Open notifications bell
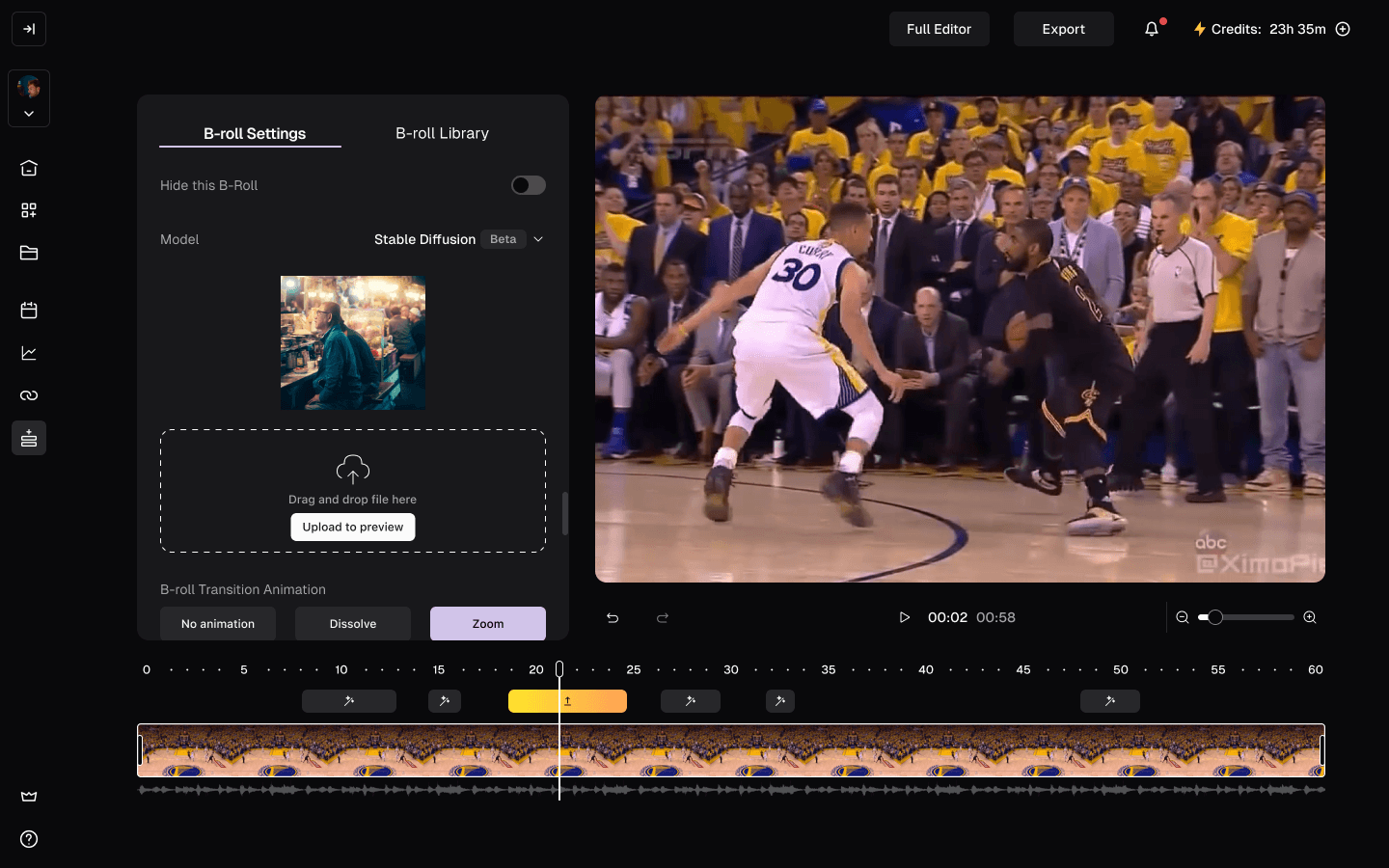This screenshot has height=868, width=1389. tap(1152, 29)
